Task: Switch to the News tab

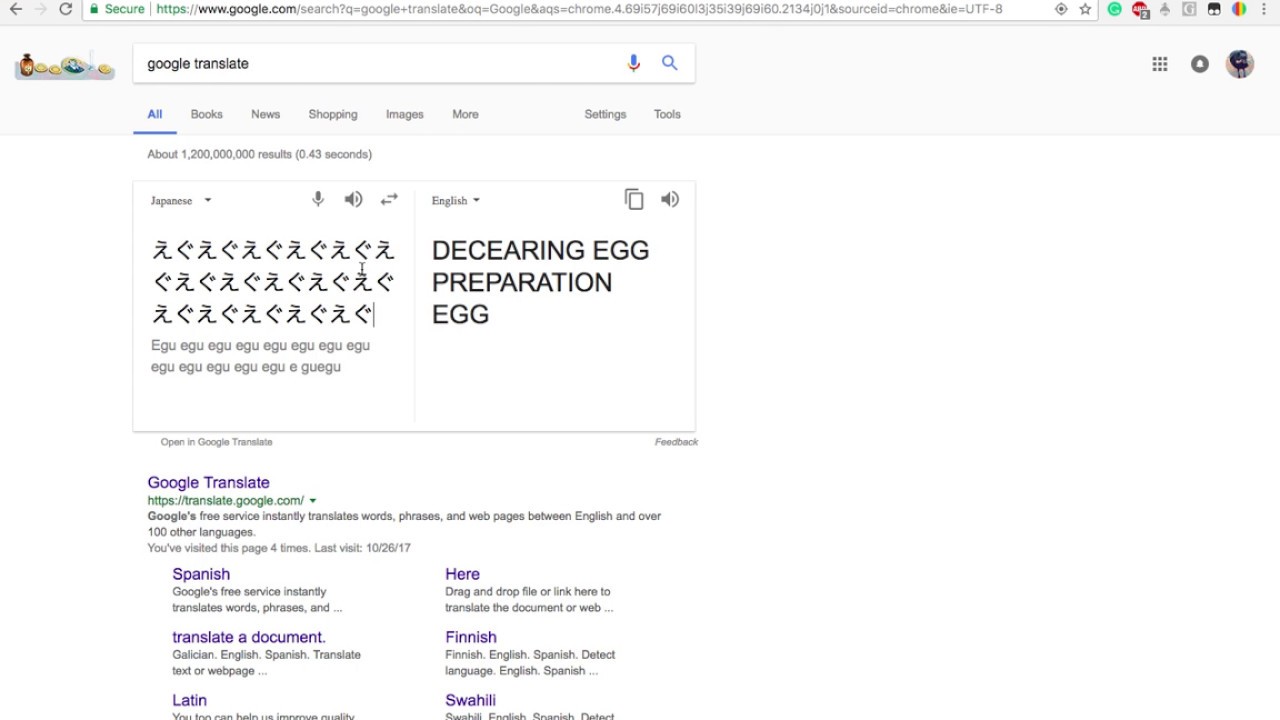Action: tap(265, 114)
